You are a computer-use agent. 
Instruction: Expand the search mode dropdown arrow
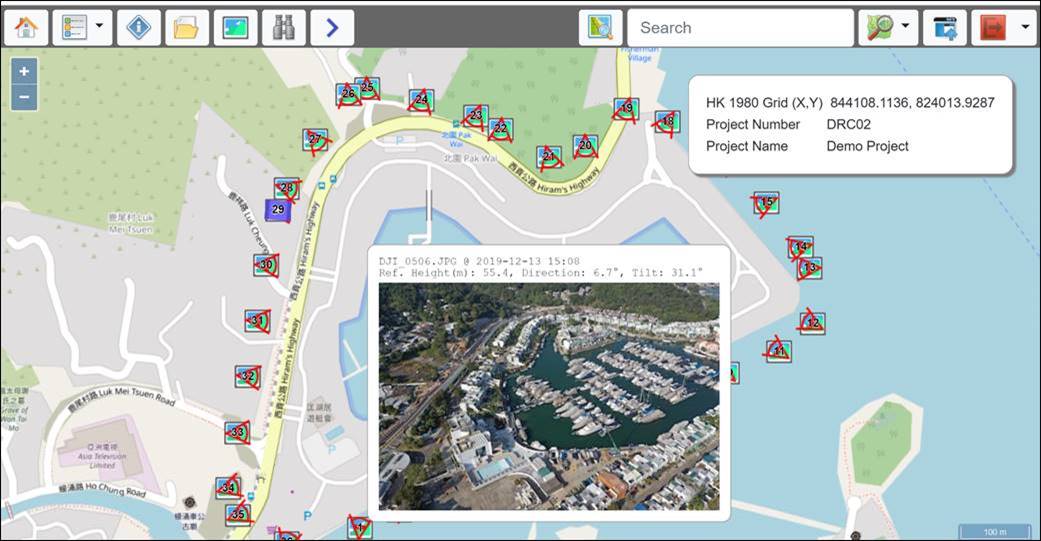pos(906,27)
